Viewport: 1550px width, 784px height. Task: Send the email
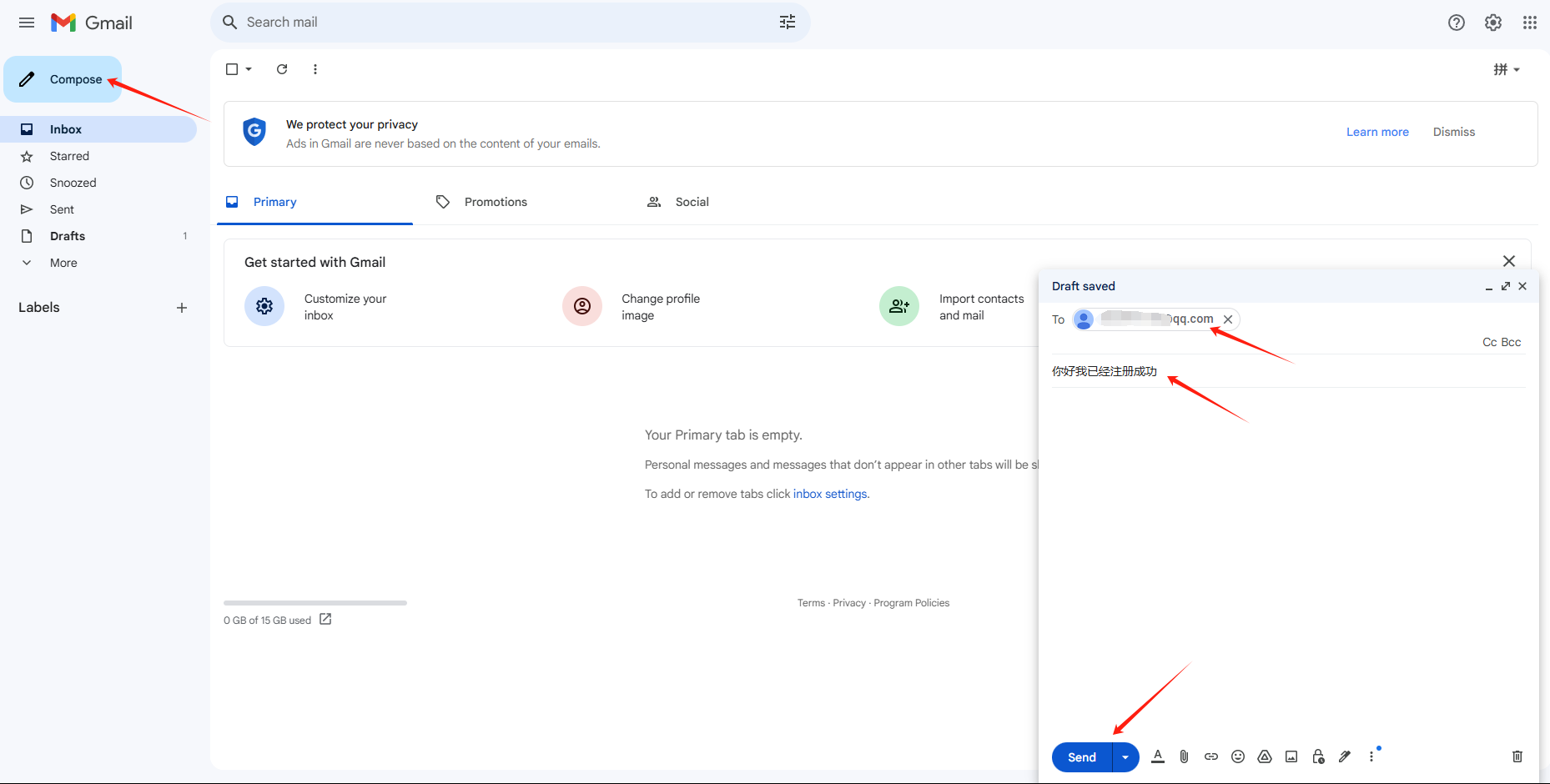tap(1082, 757)
